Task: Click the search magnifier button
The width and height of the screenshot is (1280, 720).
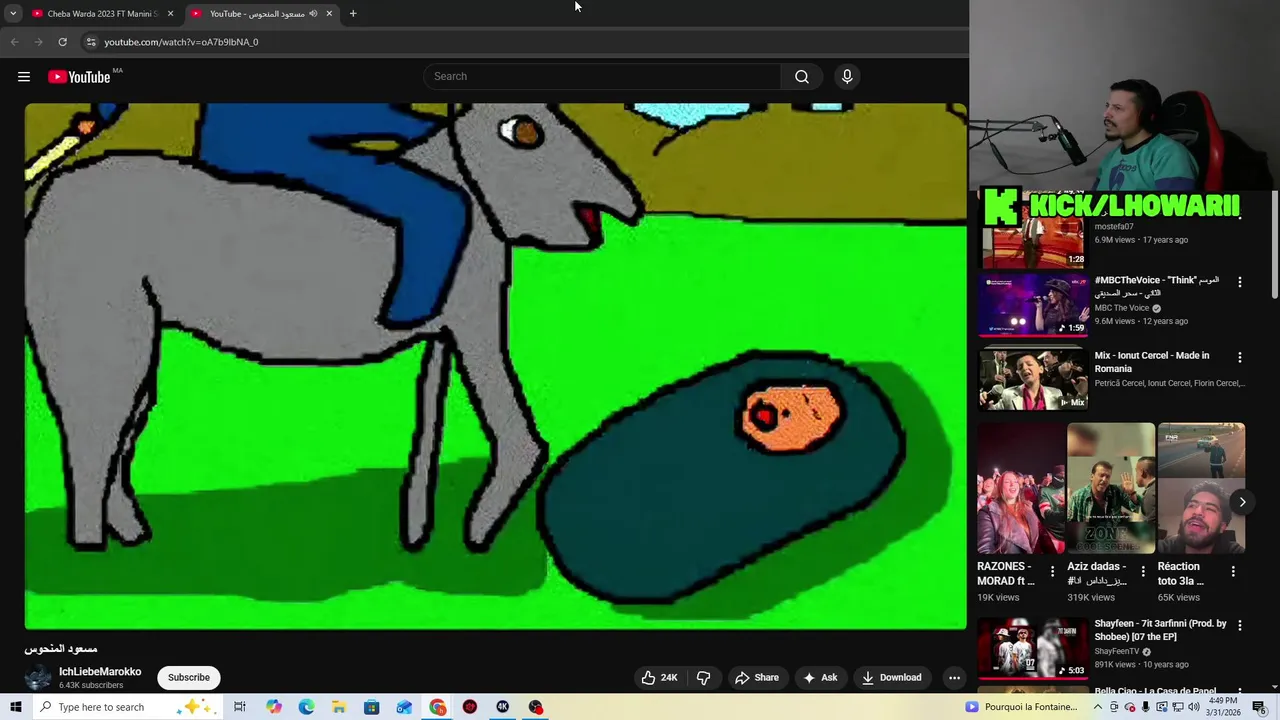Action: pos(802,76)
